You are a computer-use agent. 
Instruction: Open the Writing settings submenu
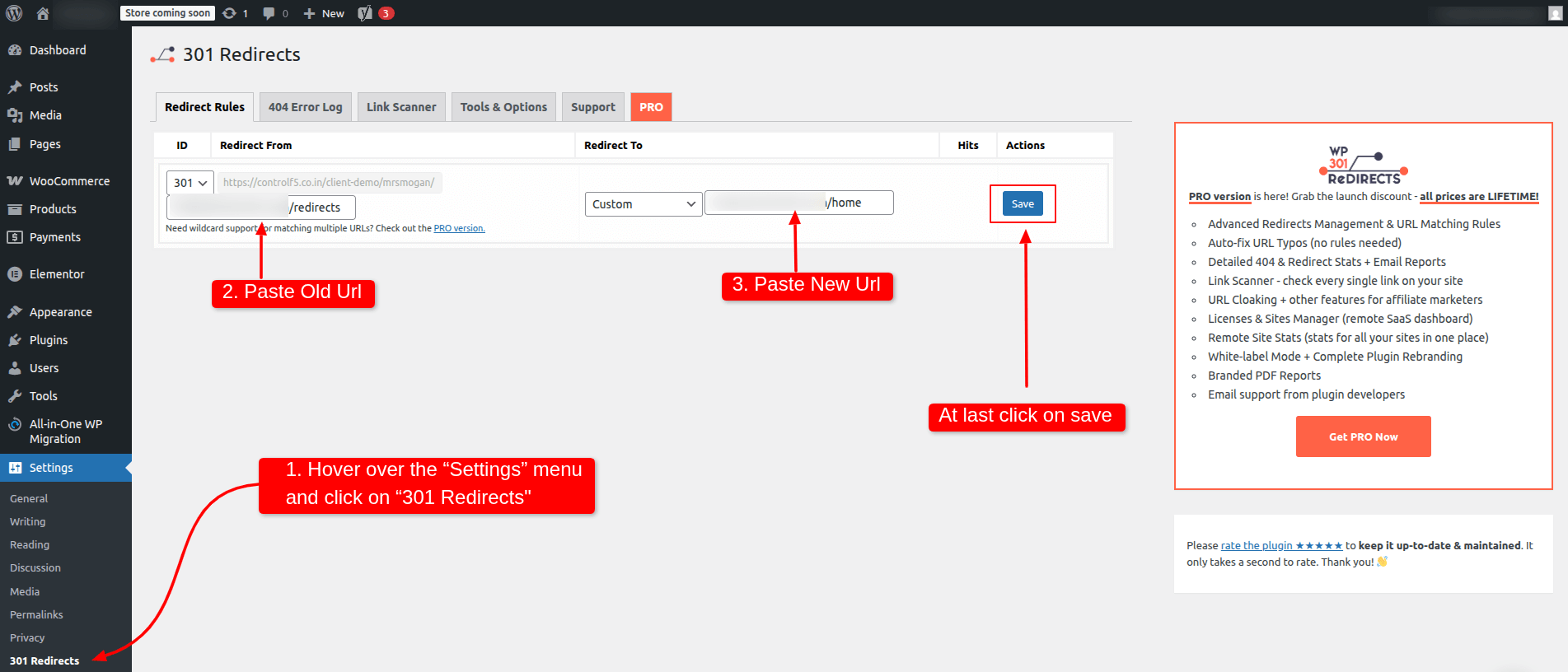click(x=28, y=521)
